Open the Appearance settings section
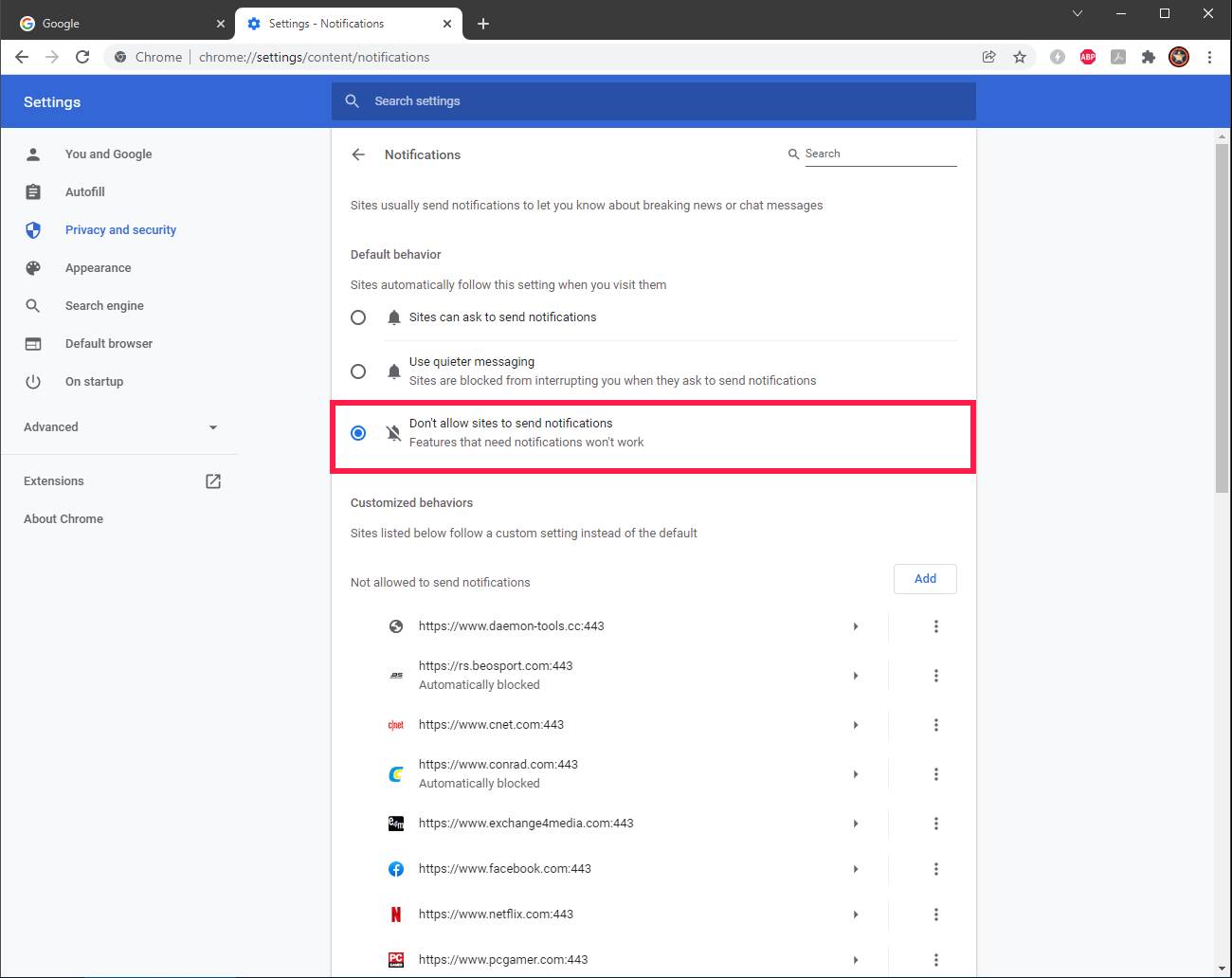1232x978 pixels. (98, 268)
